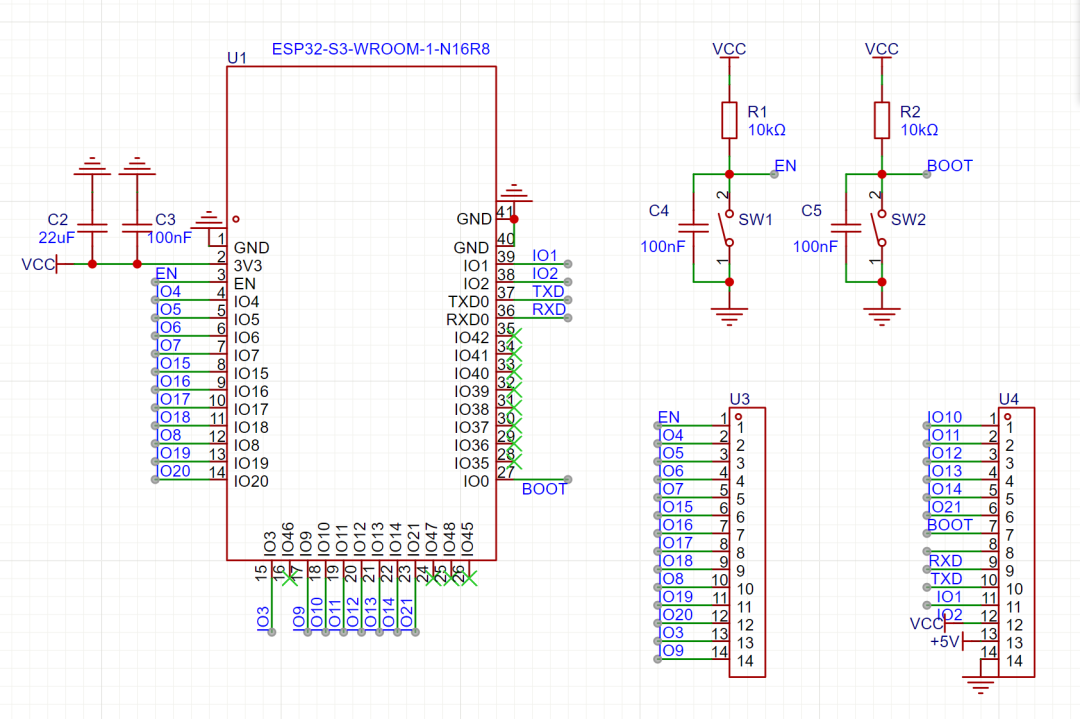This screenshot has height=719, width=1080.
Task: Click the +5V power port at U4 pin 13
Action: coord(946,642)
